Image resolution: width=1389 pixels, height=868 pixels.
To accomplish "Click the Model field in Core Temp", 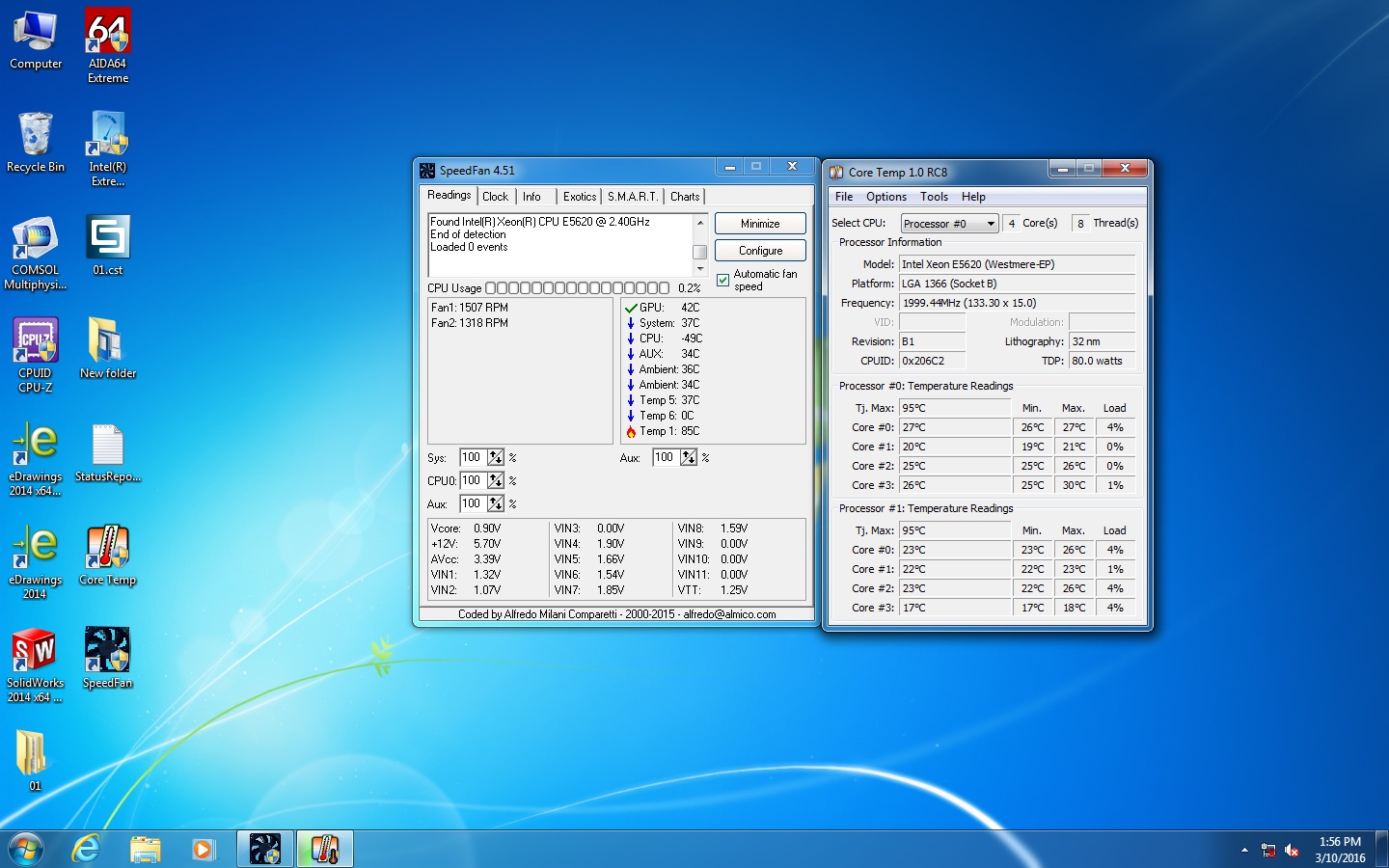I will pyautogui.click(x=1017, y=264).
